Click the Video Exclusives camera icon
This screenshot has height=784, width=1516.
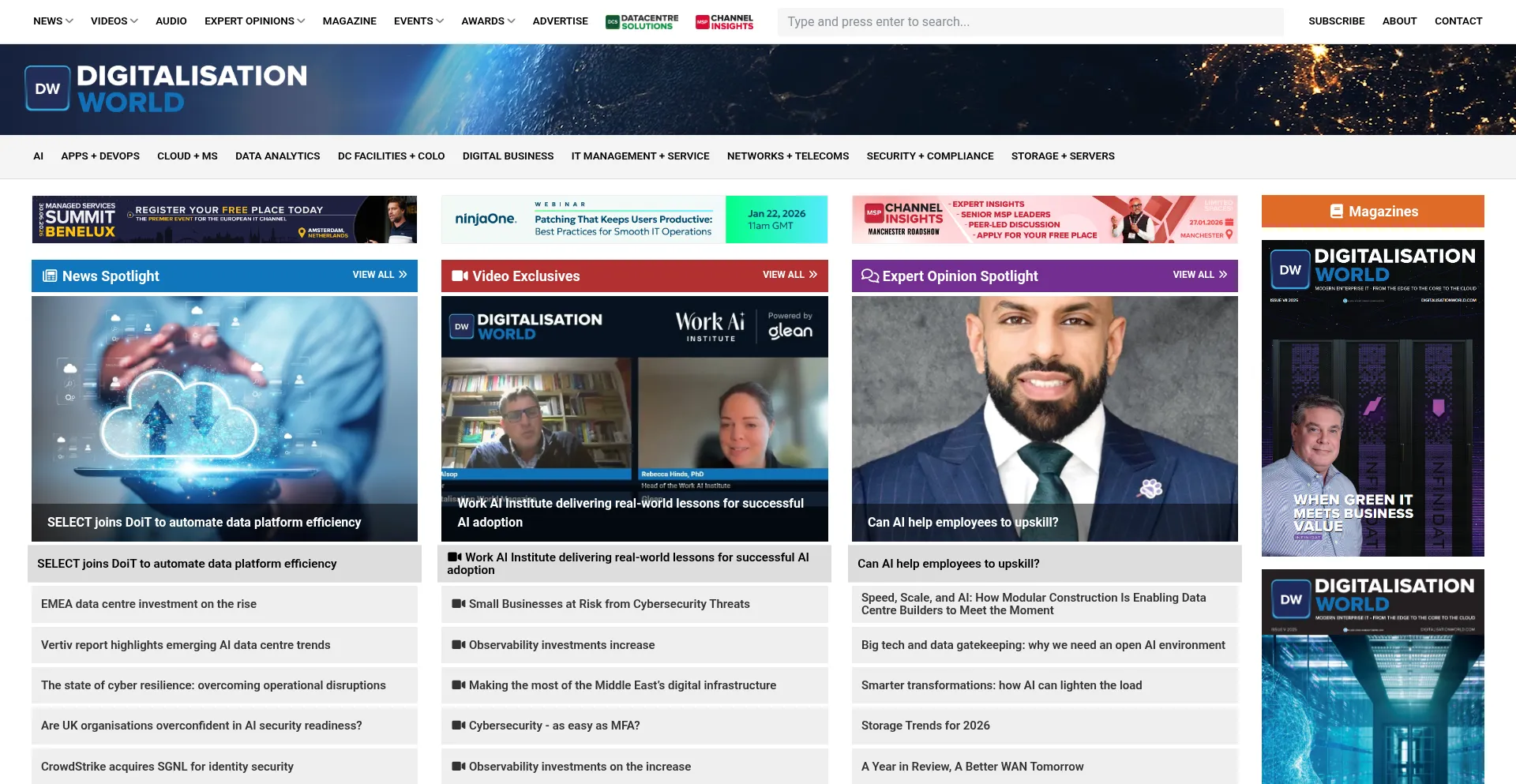click(x=459, y=276)
